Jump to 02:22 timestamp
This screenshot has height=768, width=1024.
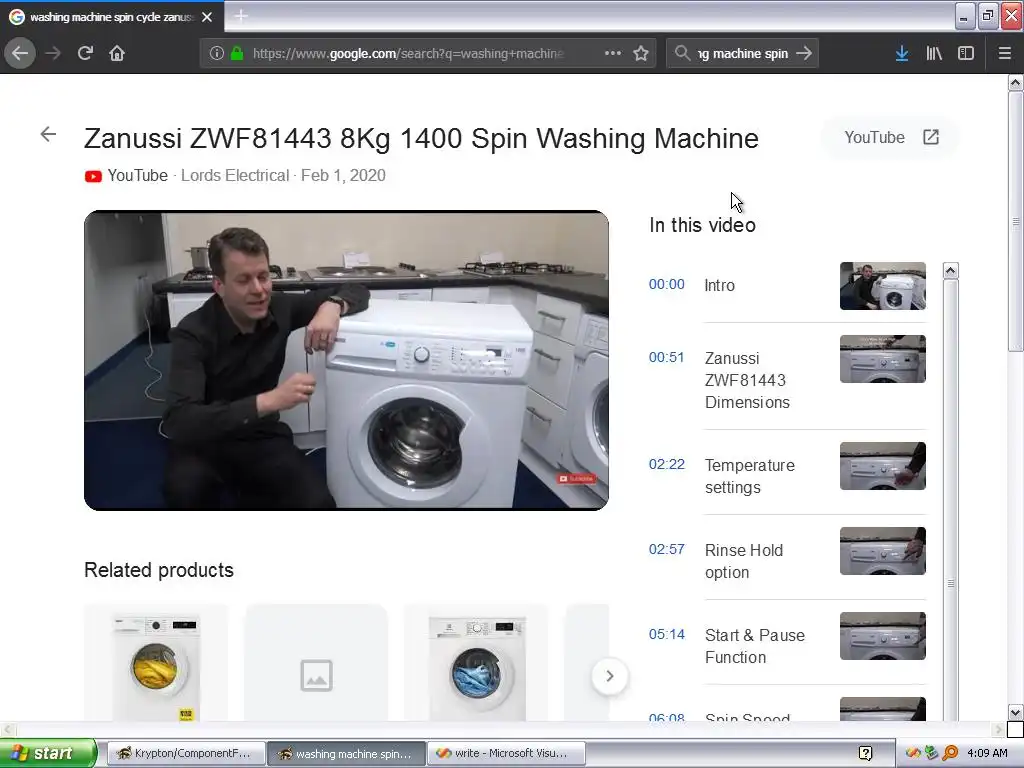pyautogui.click(x=666, y=464)
